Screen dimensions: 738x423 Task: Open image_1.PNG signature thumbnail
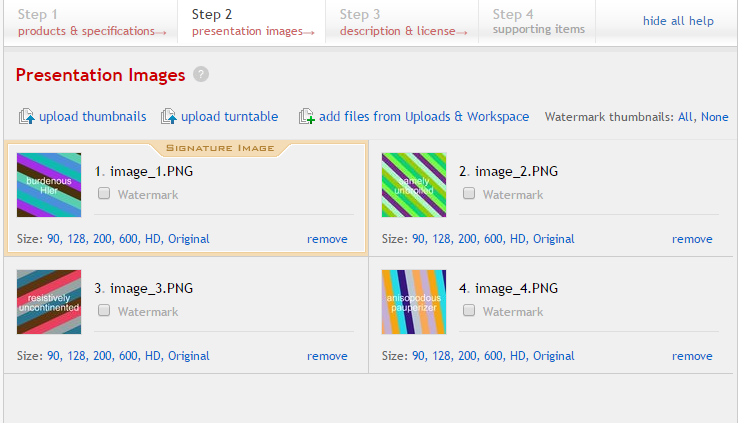[49, 185]
